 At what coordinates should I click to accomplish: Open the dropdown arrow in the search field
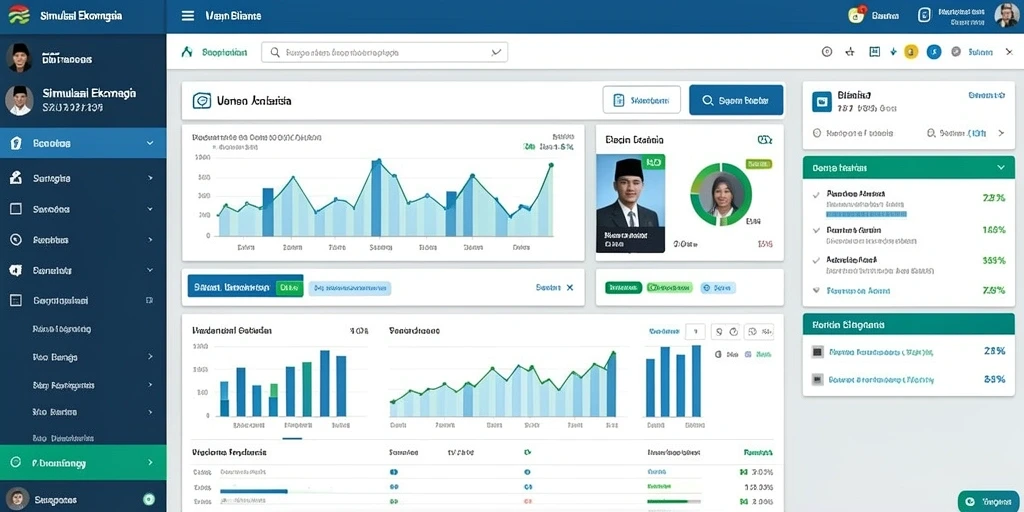(x=496, y=52)
